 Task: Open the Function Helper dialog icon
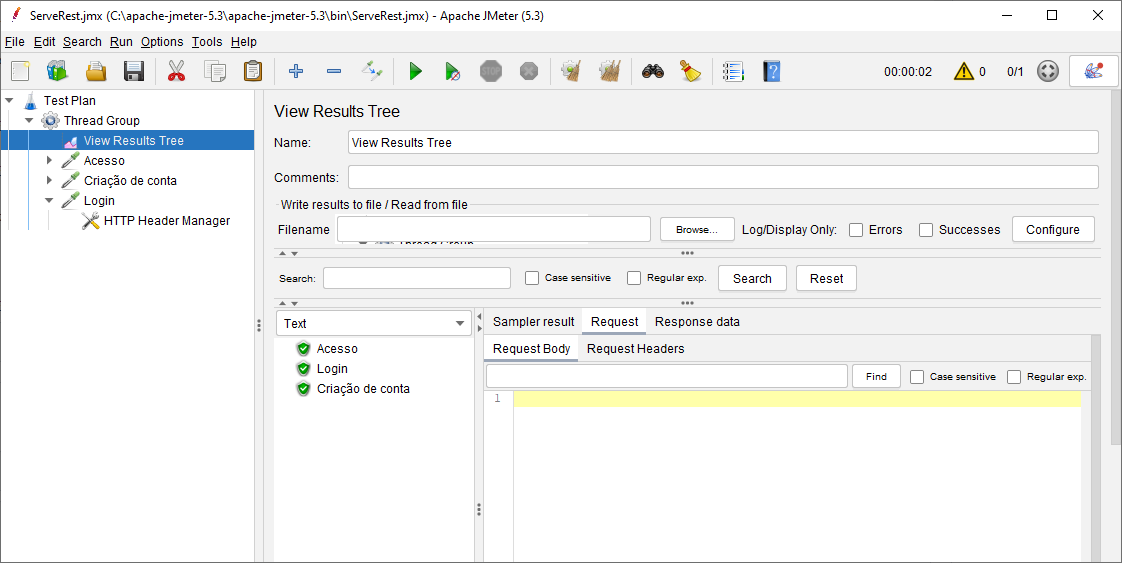[x=733, y=71]
